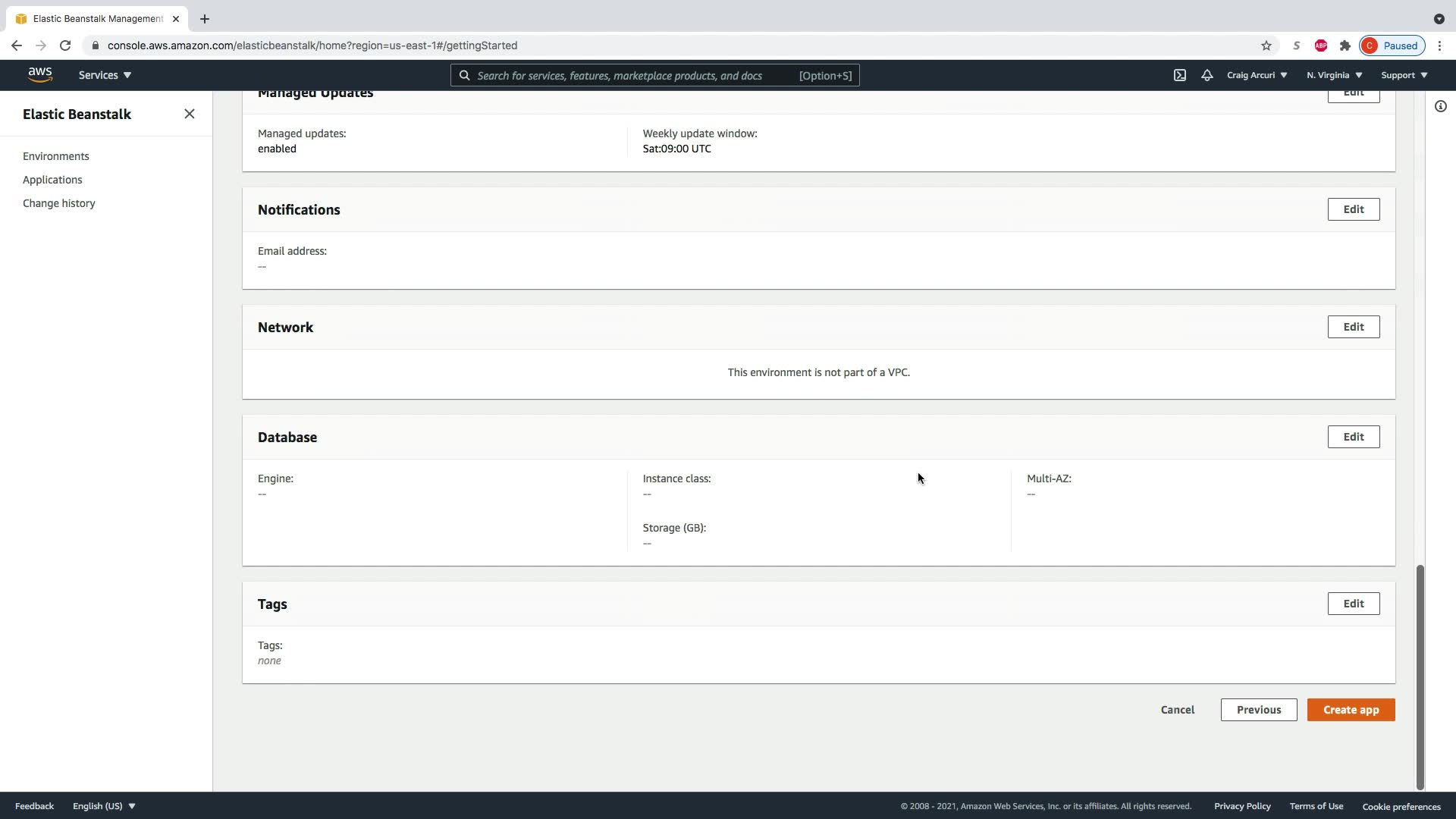This screenshot has width=1456, height=819.
Task: Expand the N. Virginia region selector
Action: (x=1334, y=75)
